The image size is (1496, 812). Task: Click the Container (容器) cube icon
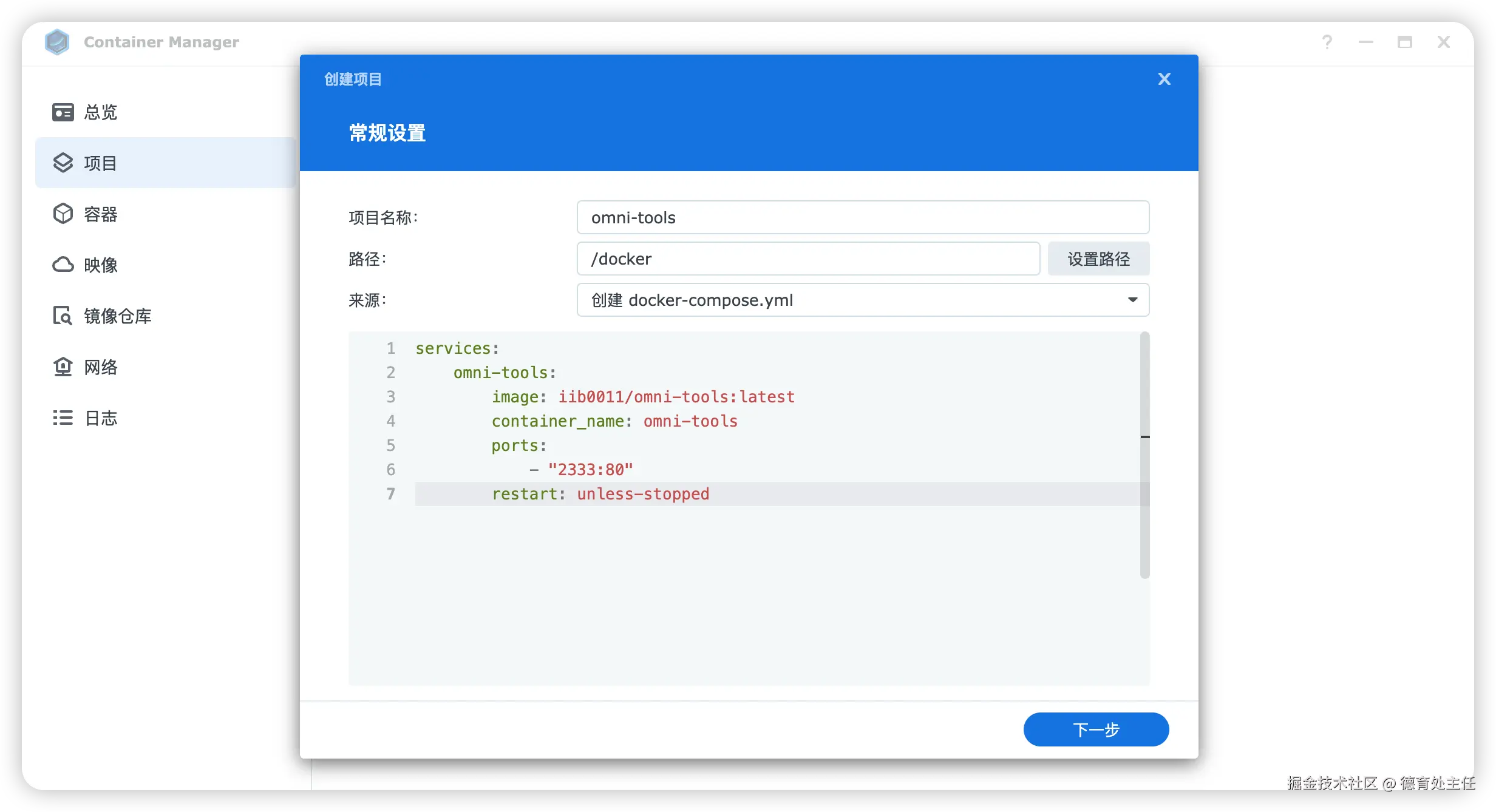pos(63,214)
